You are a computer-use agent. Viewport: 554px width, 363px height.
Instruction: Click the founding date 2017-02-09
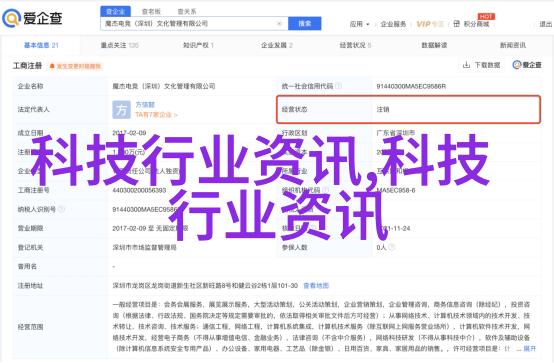pyautogui.click(x=129, y=133)
